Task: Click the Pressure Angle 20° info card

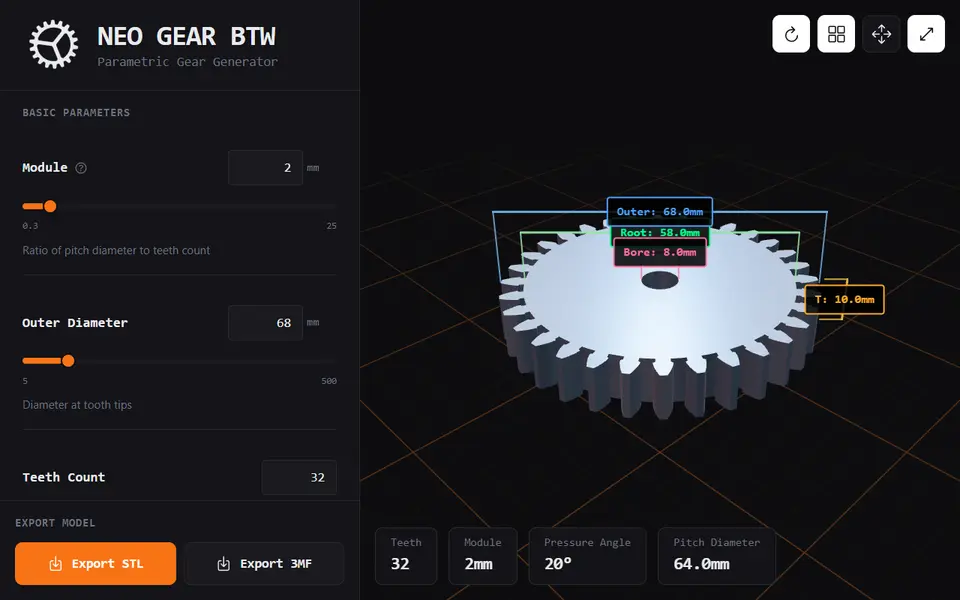Action: (x=587, y=556)
